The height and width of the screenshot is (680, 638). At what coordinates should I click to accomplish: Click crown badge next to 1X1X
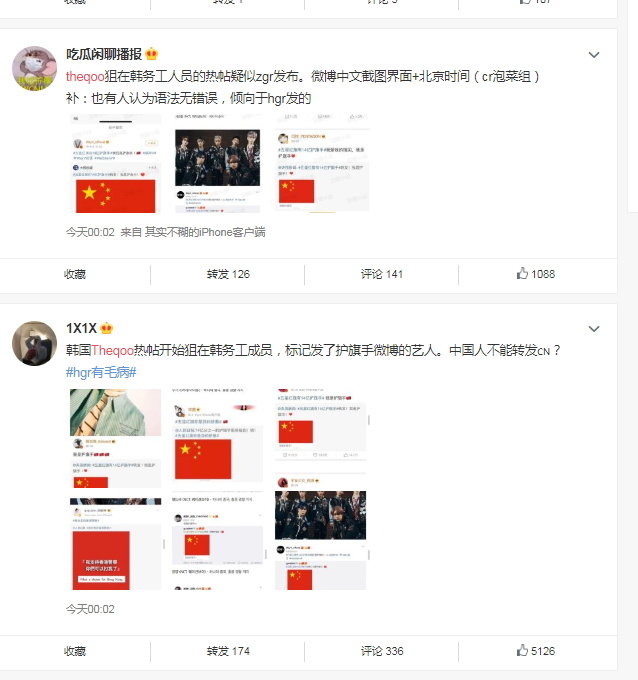[x=107, y=328]
